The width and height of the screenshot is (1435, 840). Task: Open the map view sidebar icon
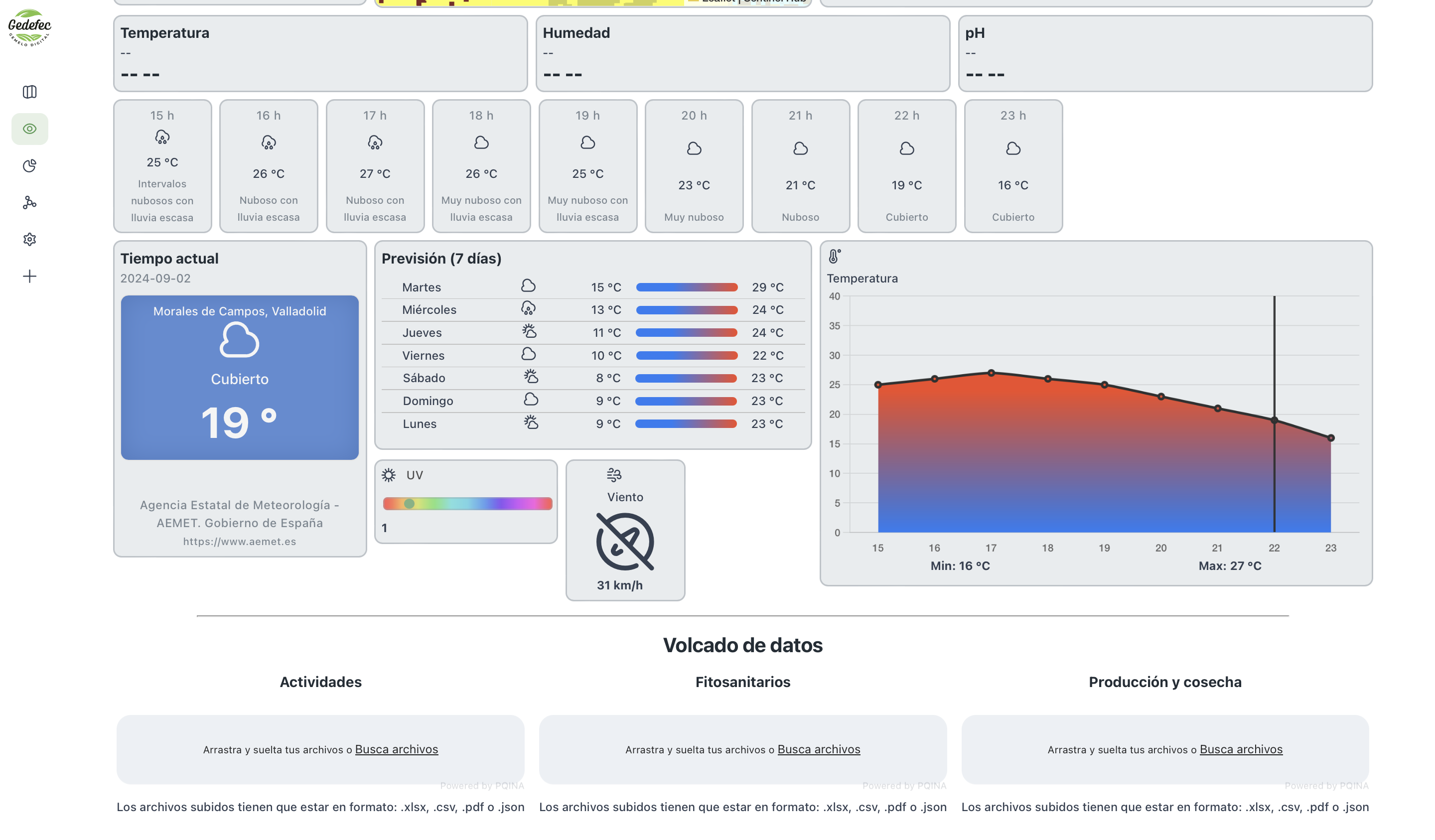[29, 92]
